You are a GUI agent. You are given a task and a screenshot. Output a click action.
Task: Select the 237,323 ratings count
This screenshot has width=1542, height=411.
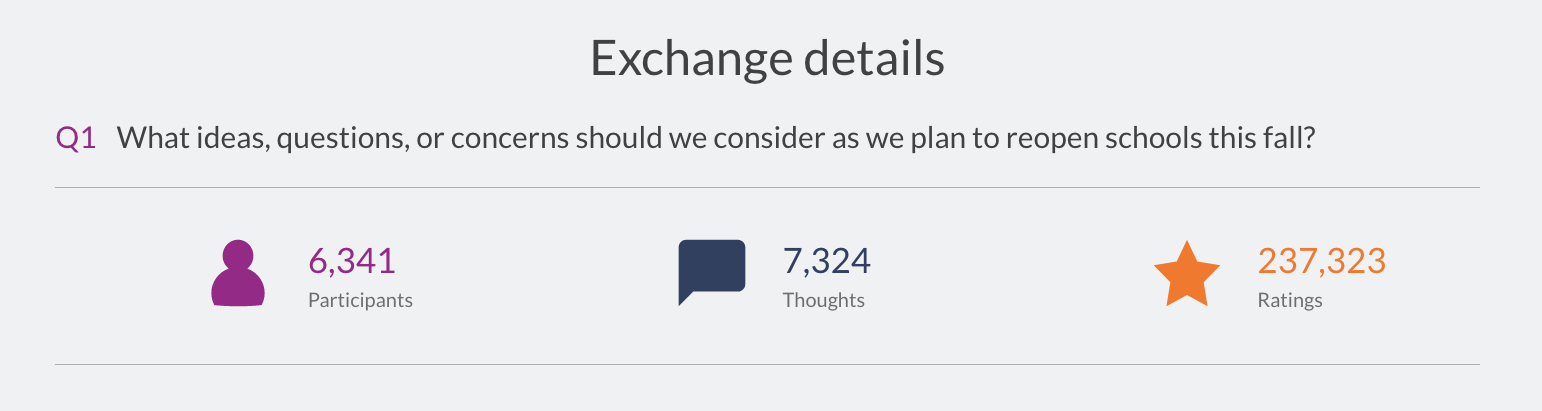(x=1321, y=261)
